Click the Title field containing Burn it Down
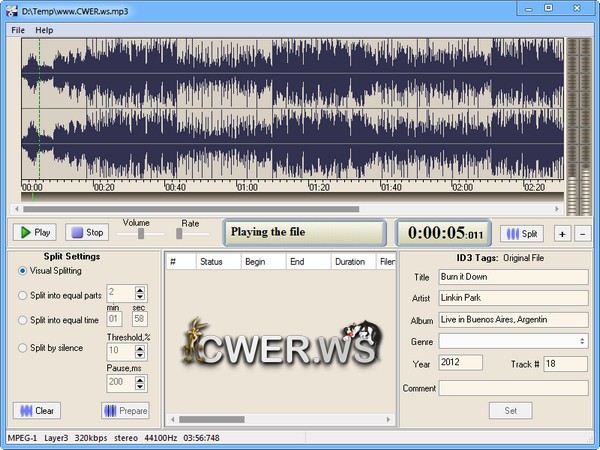Screen dimensions: 600x450 [513, 277]
